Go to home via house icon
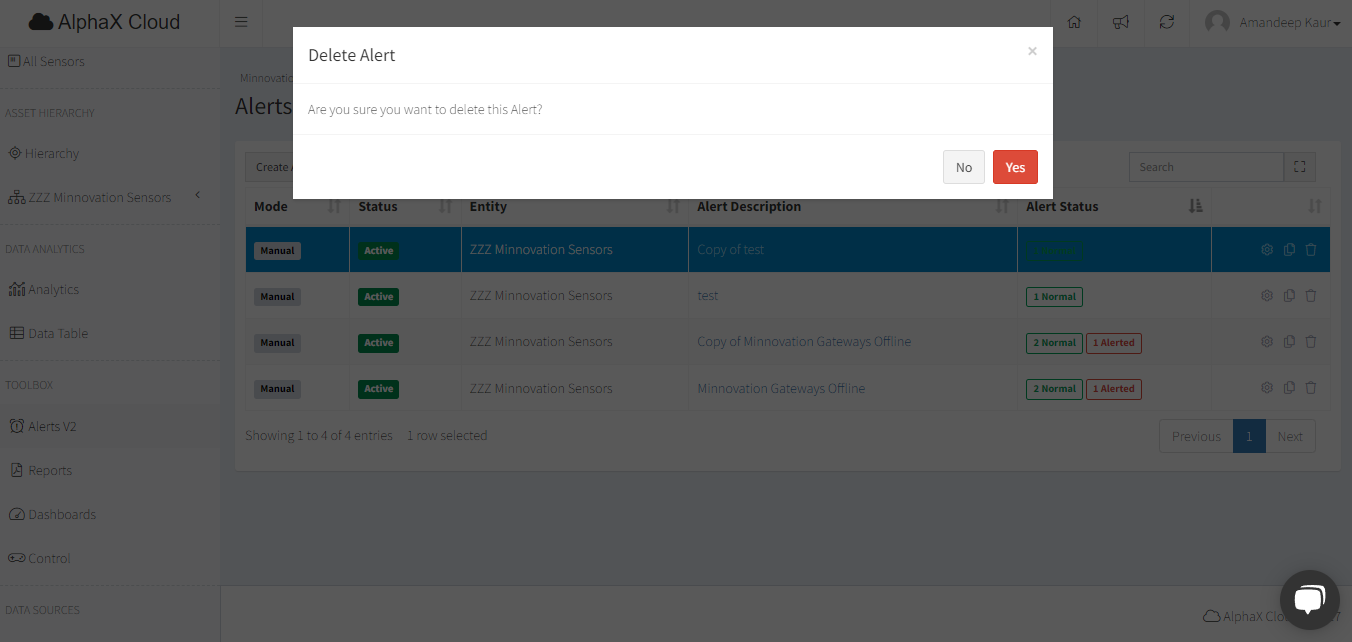Image resolution: width=1352 pixels, height=642 pixels. (x=1074, y=22)
